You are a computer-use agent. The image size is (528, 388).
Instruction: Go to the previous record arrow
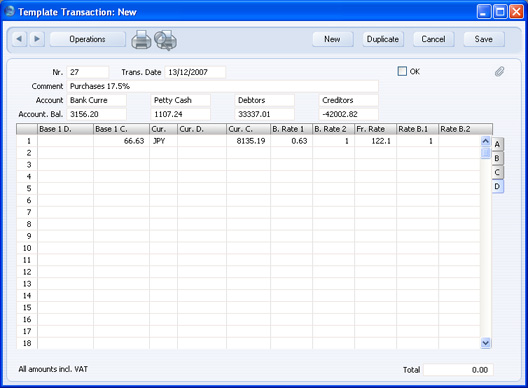point(19,39)
